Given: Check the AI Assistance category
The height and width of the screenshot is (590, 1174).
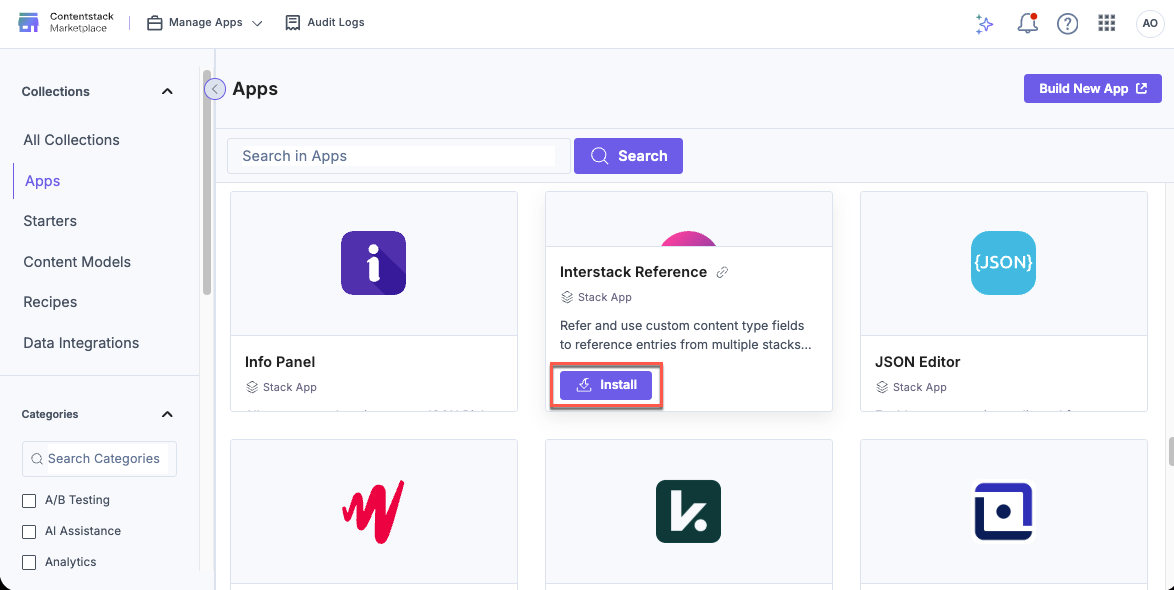Looking at the screenshot, I should click(29, 532).
